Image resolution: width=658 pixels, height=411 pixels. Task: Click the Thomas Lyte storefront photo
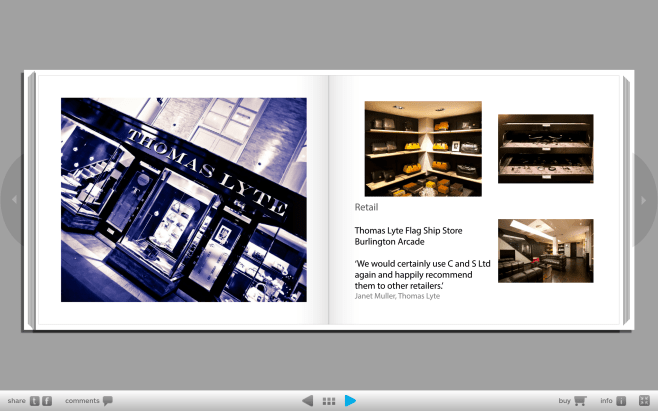(184, 200)
